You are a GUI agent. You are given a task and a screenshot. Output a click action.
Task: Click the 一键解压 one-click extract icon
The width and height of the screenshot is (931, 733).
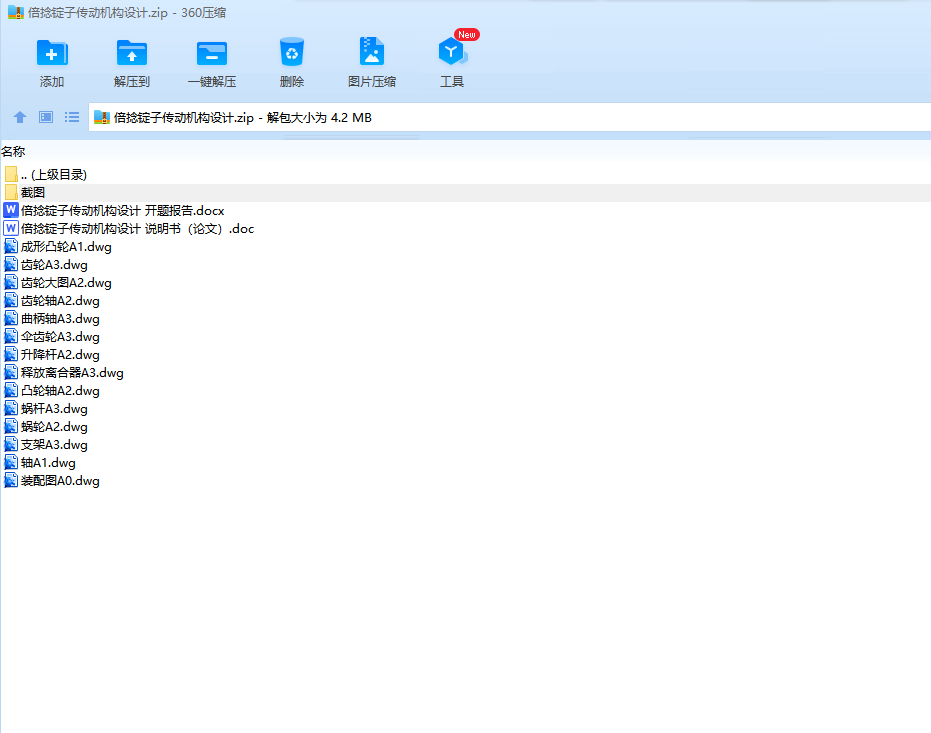(x=211, y=53)
